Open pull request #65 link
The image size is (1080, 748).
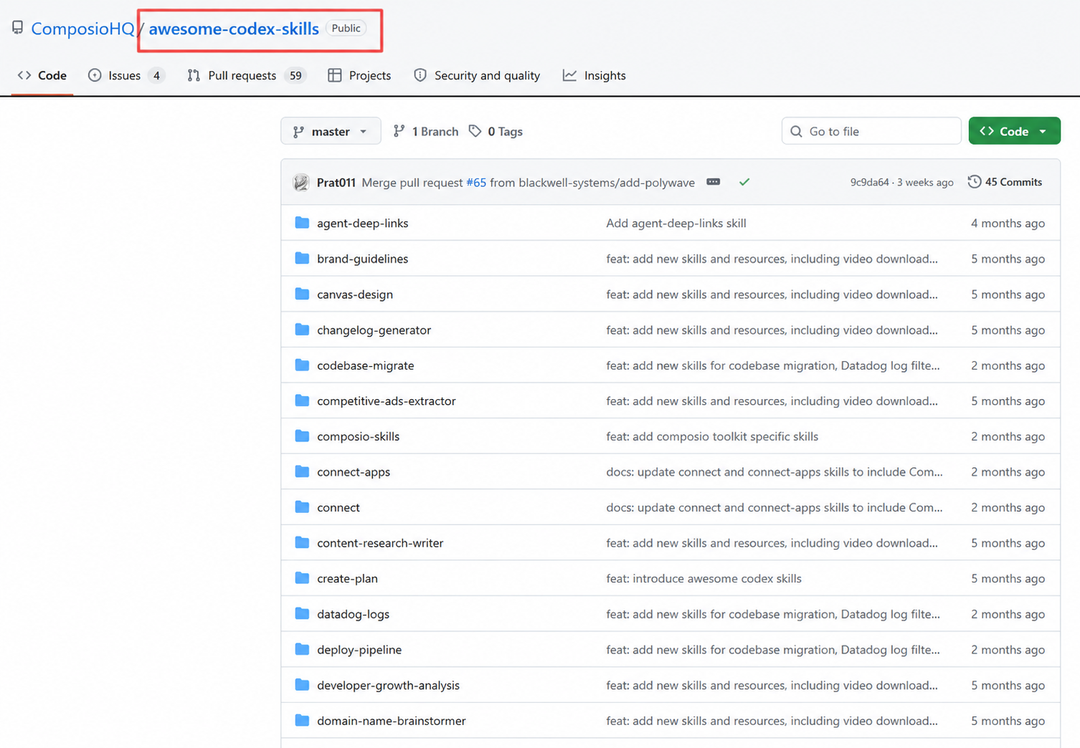tap(476, 183)
